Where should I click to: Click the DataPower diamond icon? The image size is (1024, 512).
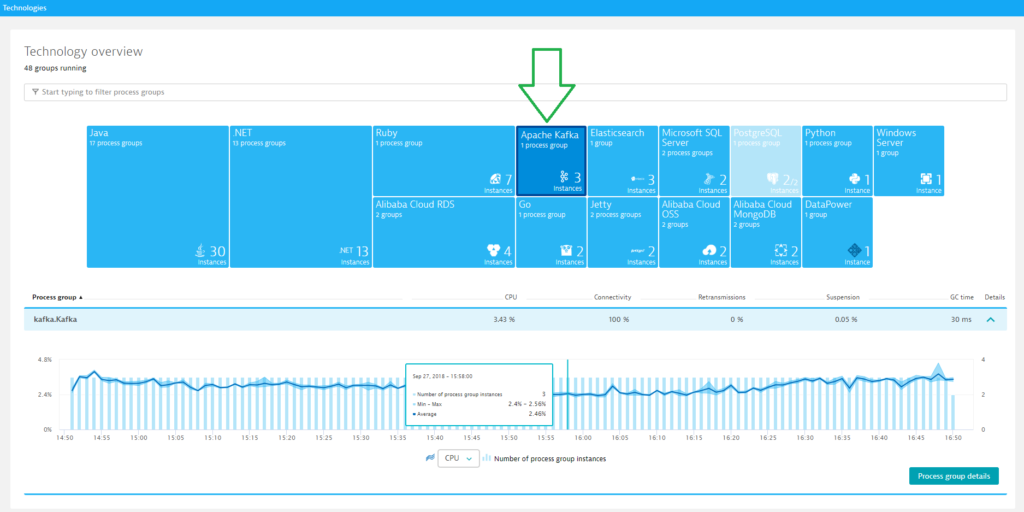click(854, 250)
